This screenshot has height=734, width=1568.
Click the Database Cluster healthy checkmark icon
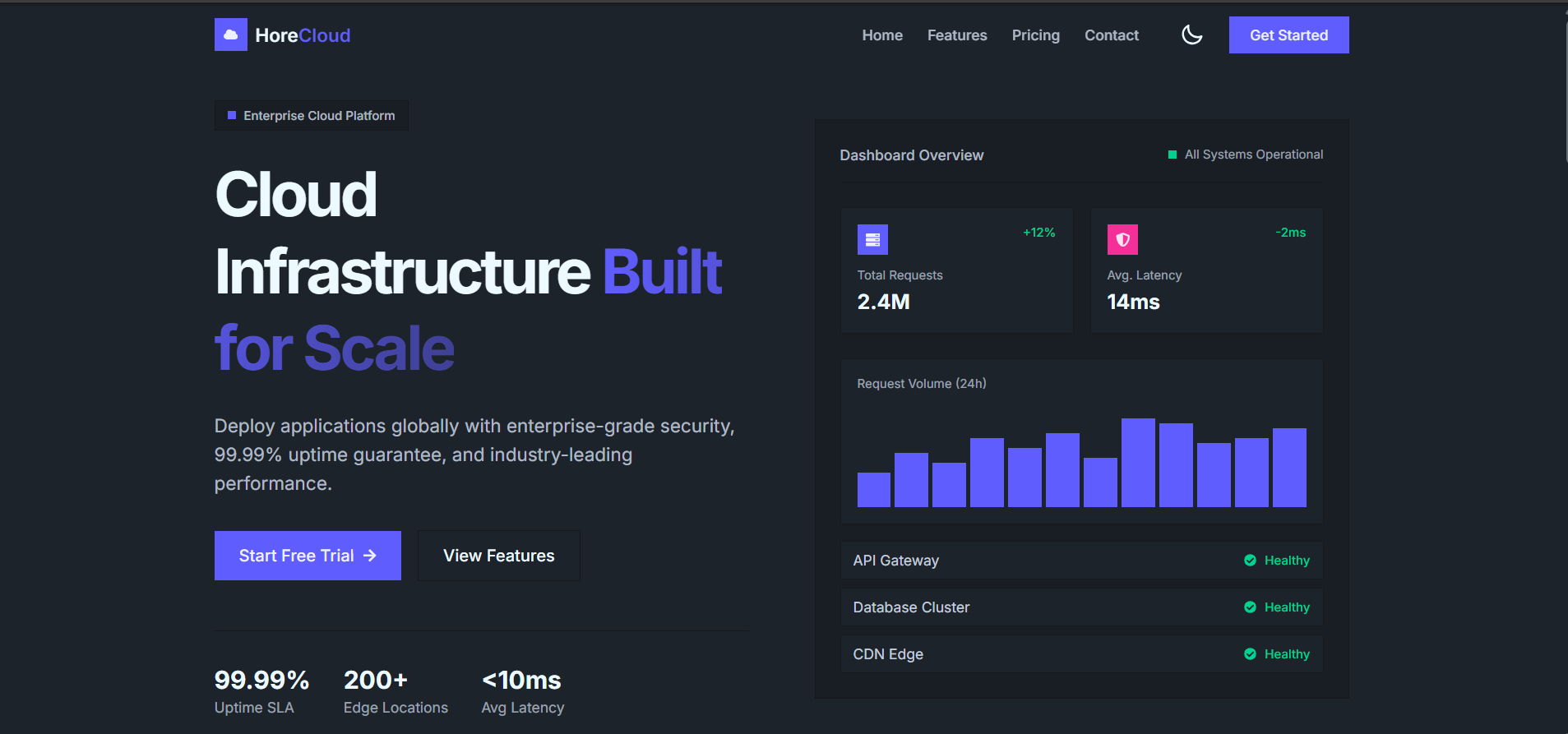tap(1250, 607)
